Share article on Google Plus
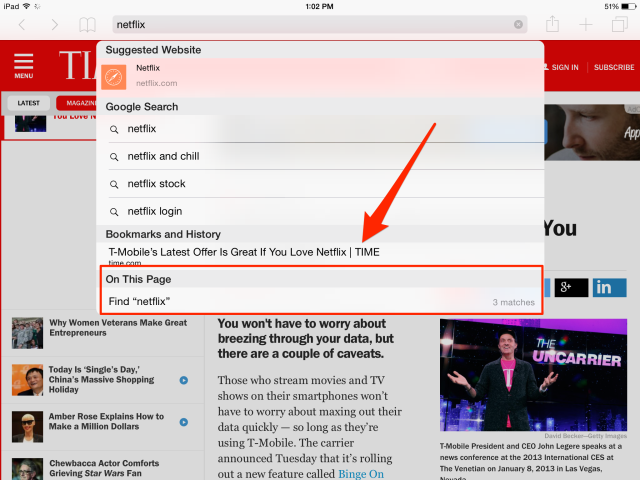This screenshot has height=480, width=640. (x=571, y=288)
